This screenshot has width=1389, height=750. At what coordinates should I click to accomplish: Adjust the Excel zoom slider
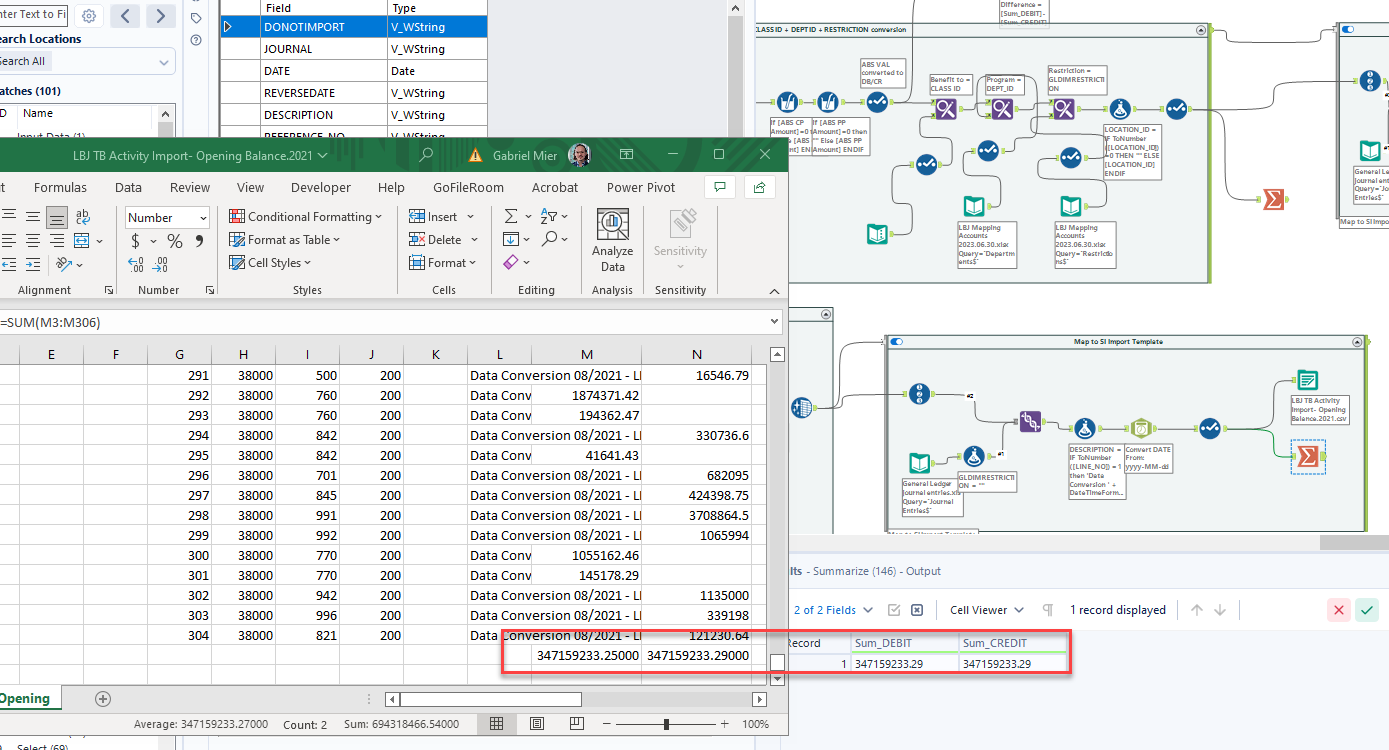click(x=667, y=724)
